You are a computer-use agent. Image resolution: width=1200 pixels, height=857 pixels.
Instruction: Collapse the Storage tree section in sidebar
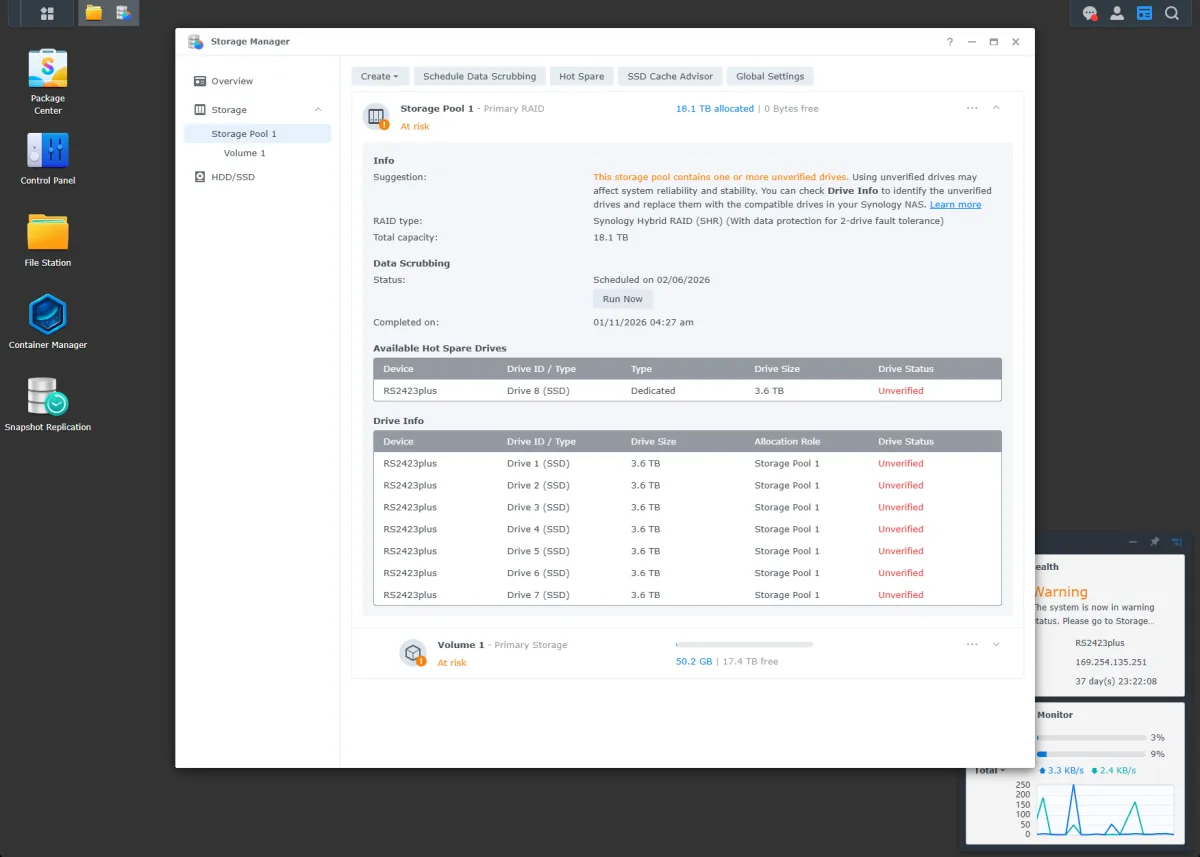tap(318, 110)
